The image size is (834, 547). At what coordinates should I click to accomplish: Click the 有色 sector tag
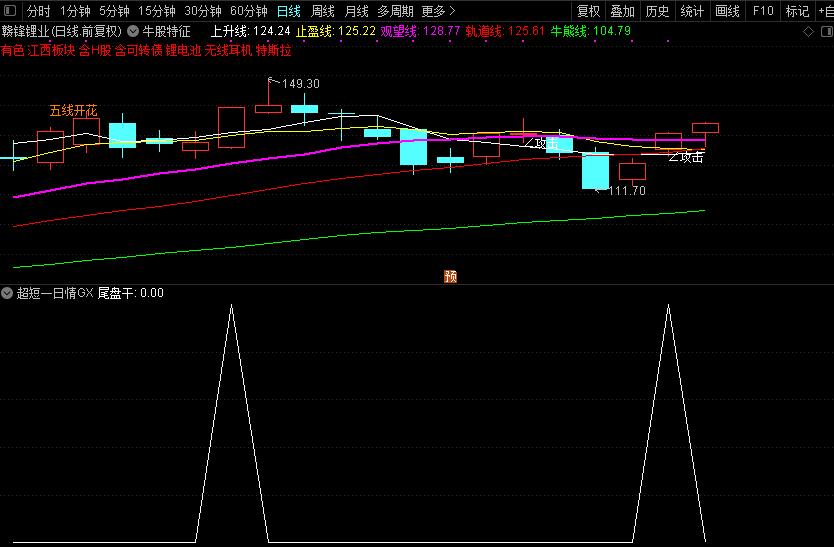[x=12, y=51]
